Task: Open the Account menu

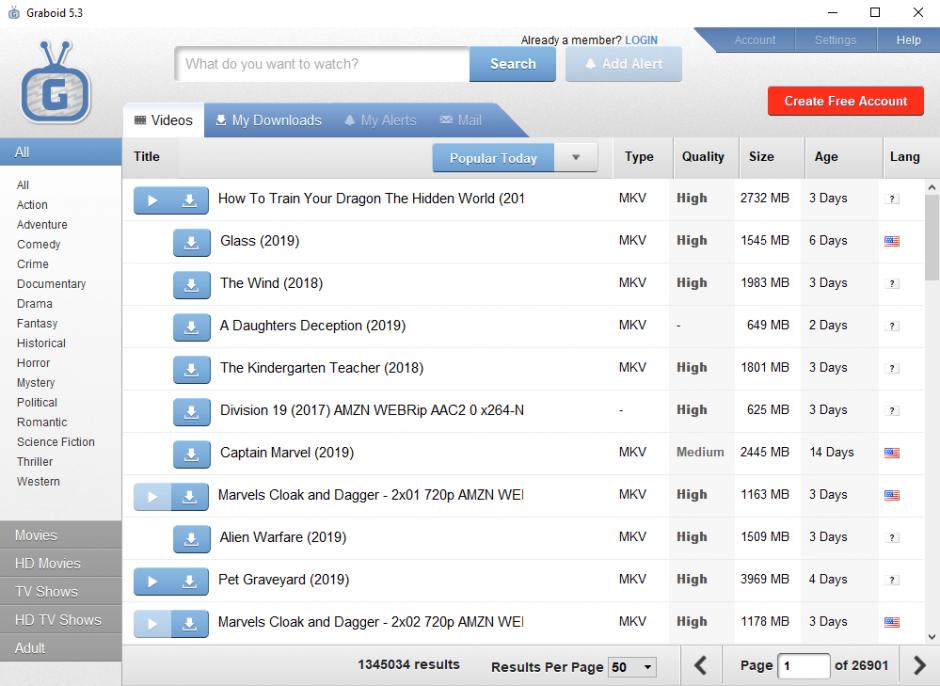Action: 755,40
